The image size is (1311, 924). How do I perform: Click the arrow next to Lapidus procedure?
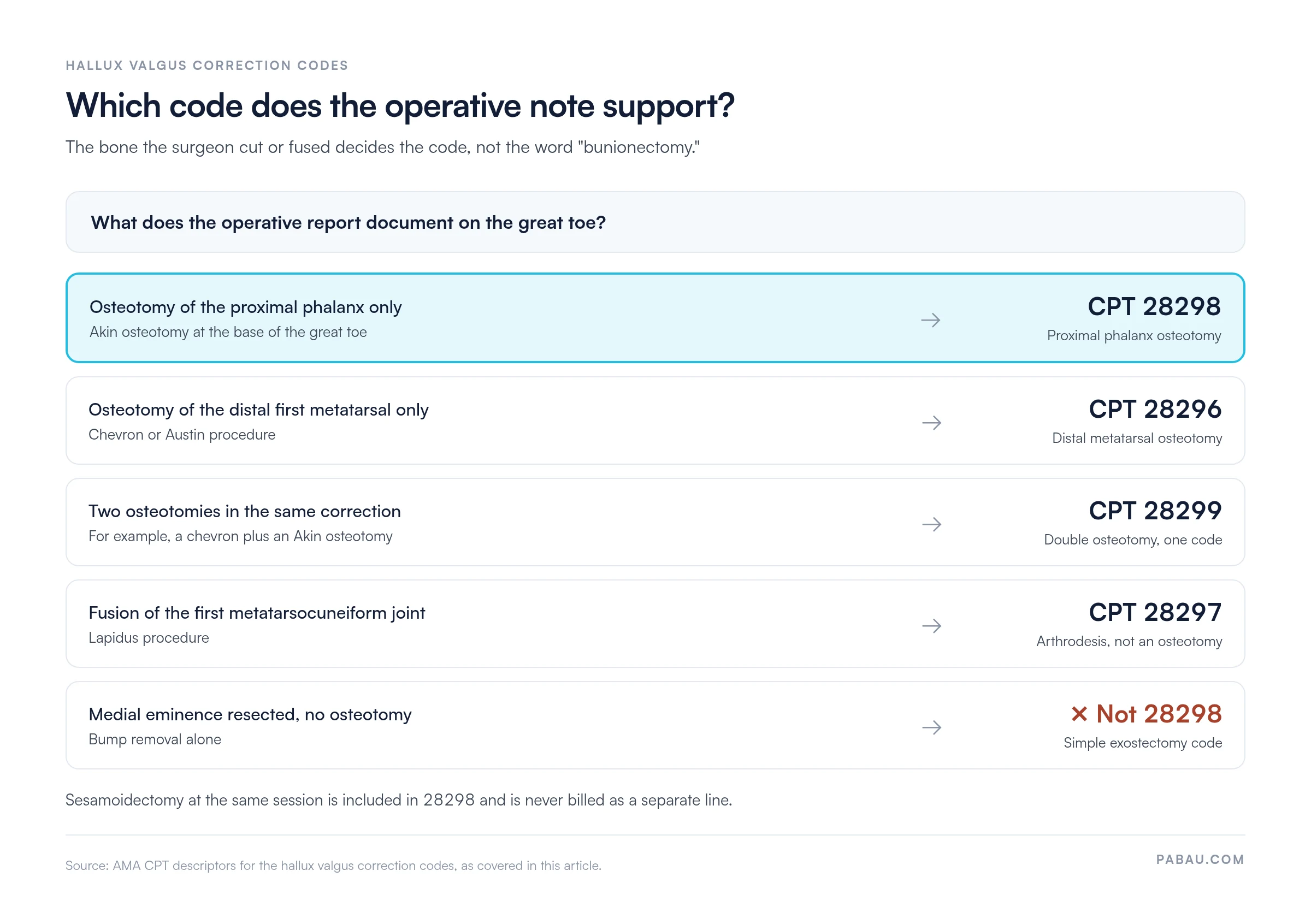(931, 626)
